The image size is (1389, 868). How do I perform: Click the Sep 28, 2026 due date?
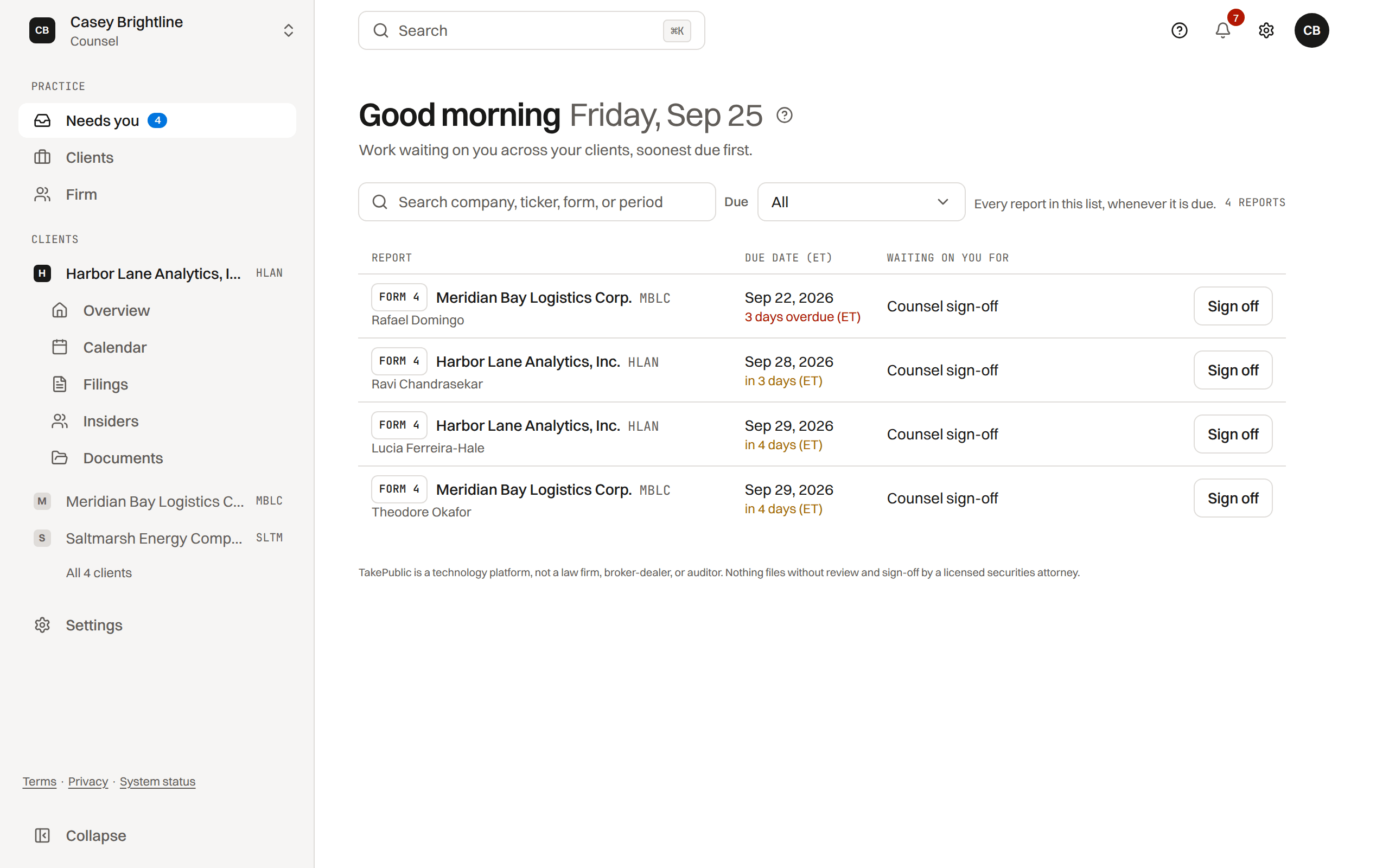(788, 362)
